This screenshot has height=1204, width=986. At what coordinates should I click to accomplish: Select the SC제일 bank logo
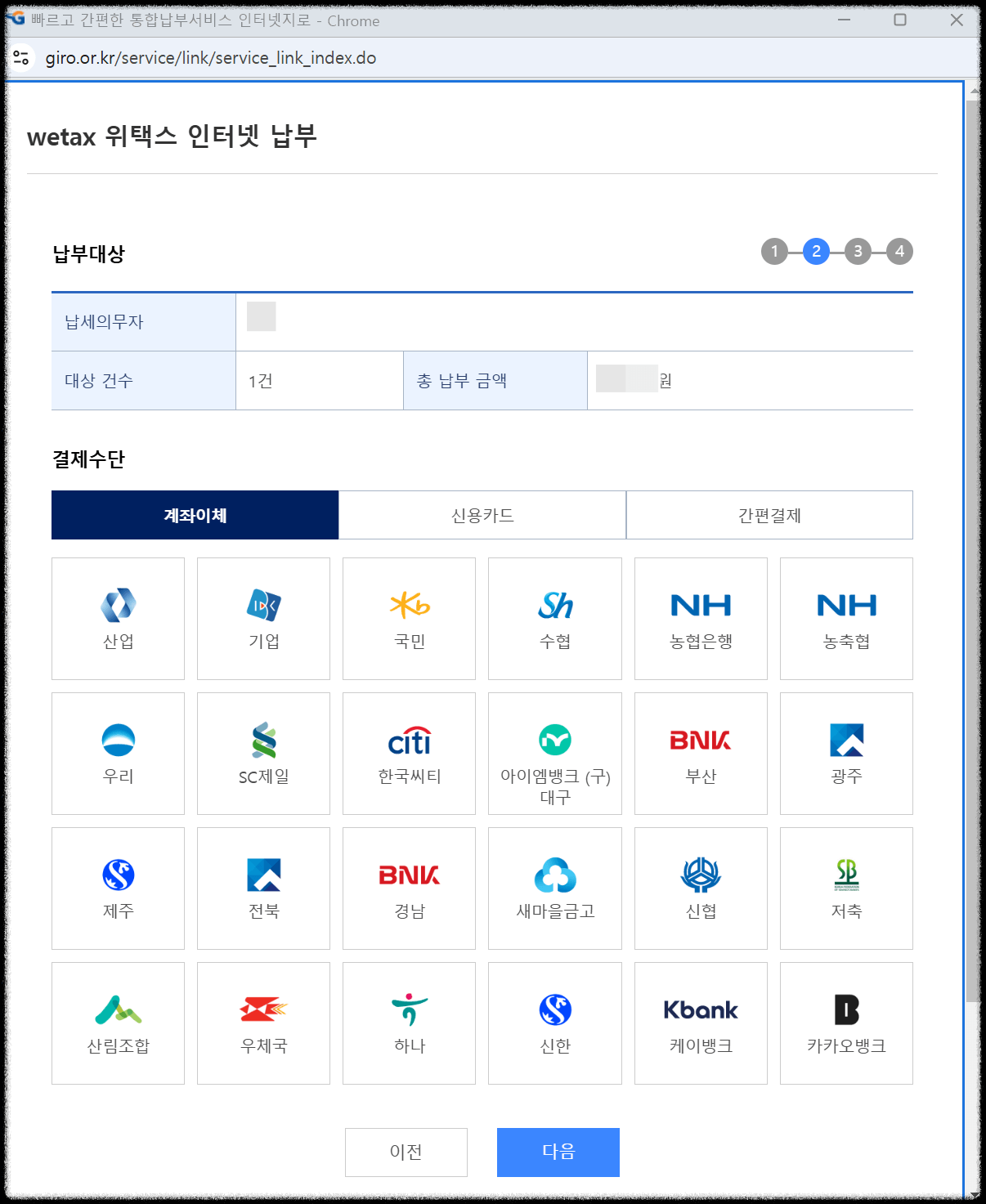(x=263, y=753)
